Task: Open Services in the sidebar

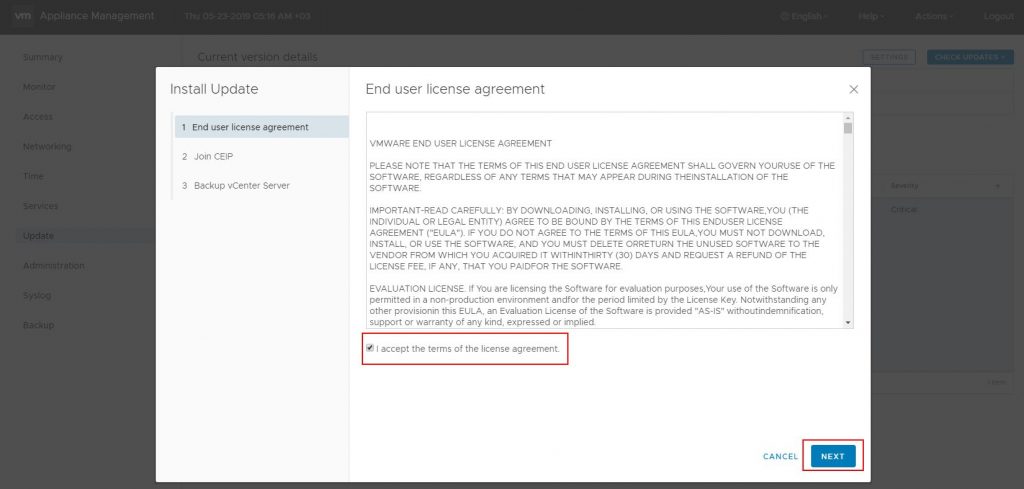Action: pyautogui.click(x=40, y=206)
